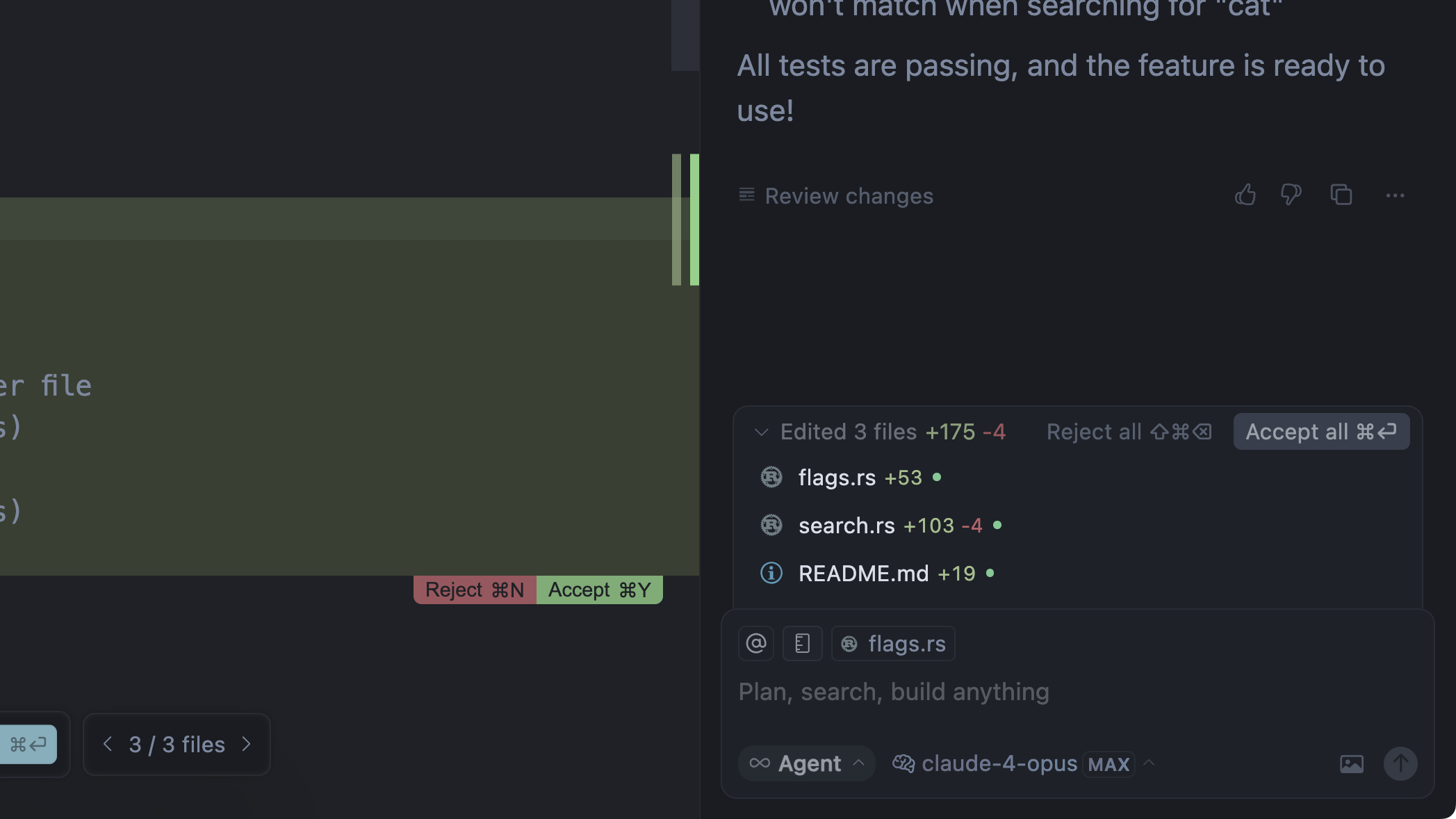Screen dimensions: 1456x819
Task: Collapse the Edited 3 files list
Action: point(761,431)
